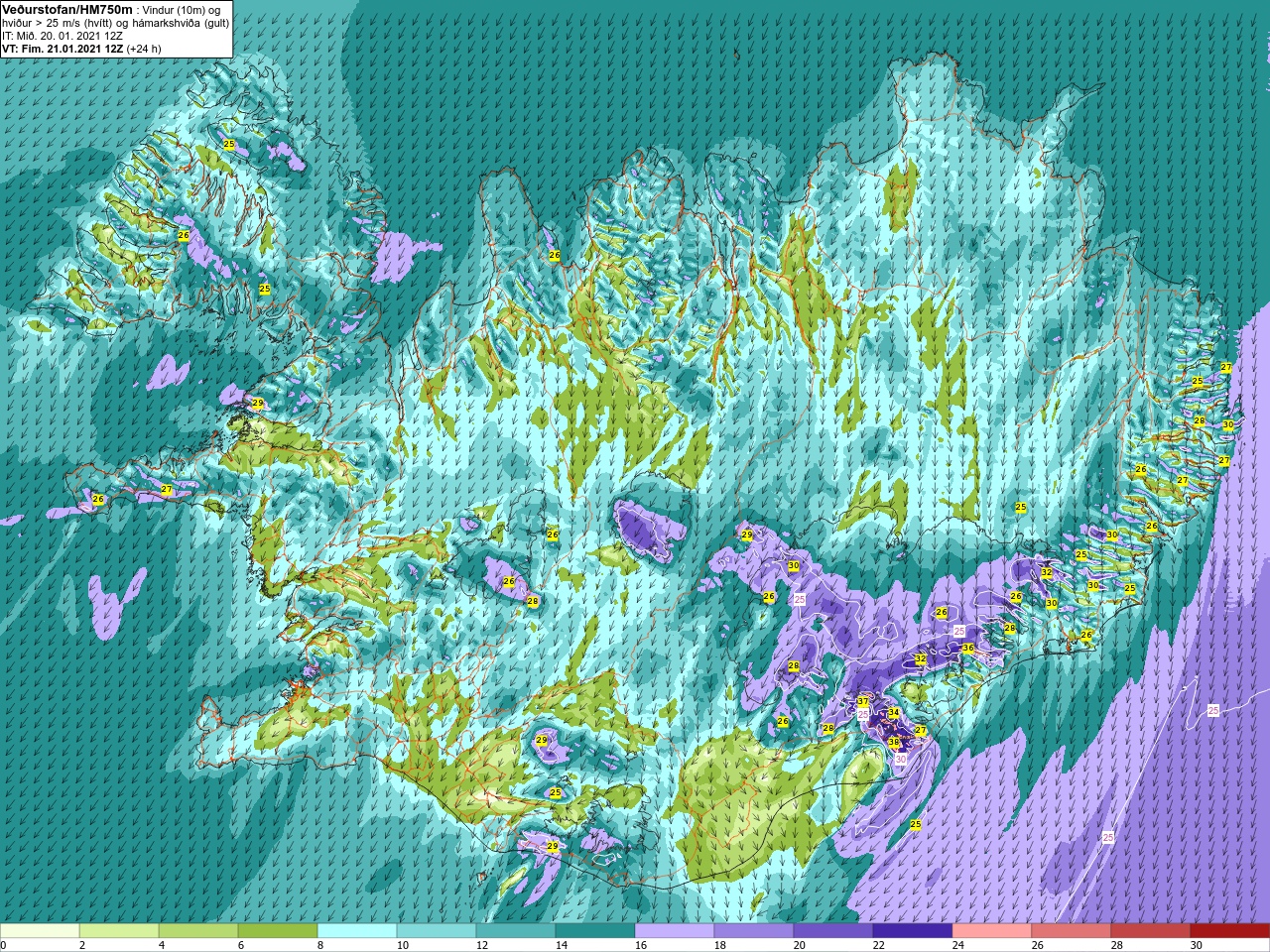Click the legend tick label '16' on the color scale

[x=640, y=945]
